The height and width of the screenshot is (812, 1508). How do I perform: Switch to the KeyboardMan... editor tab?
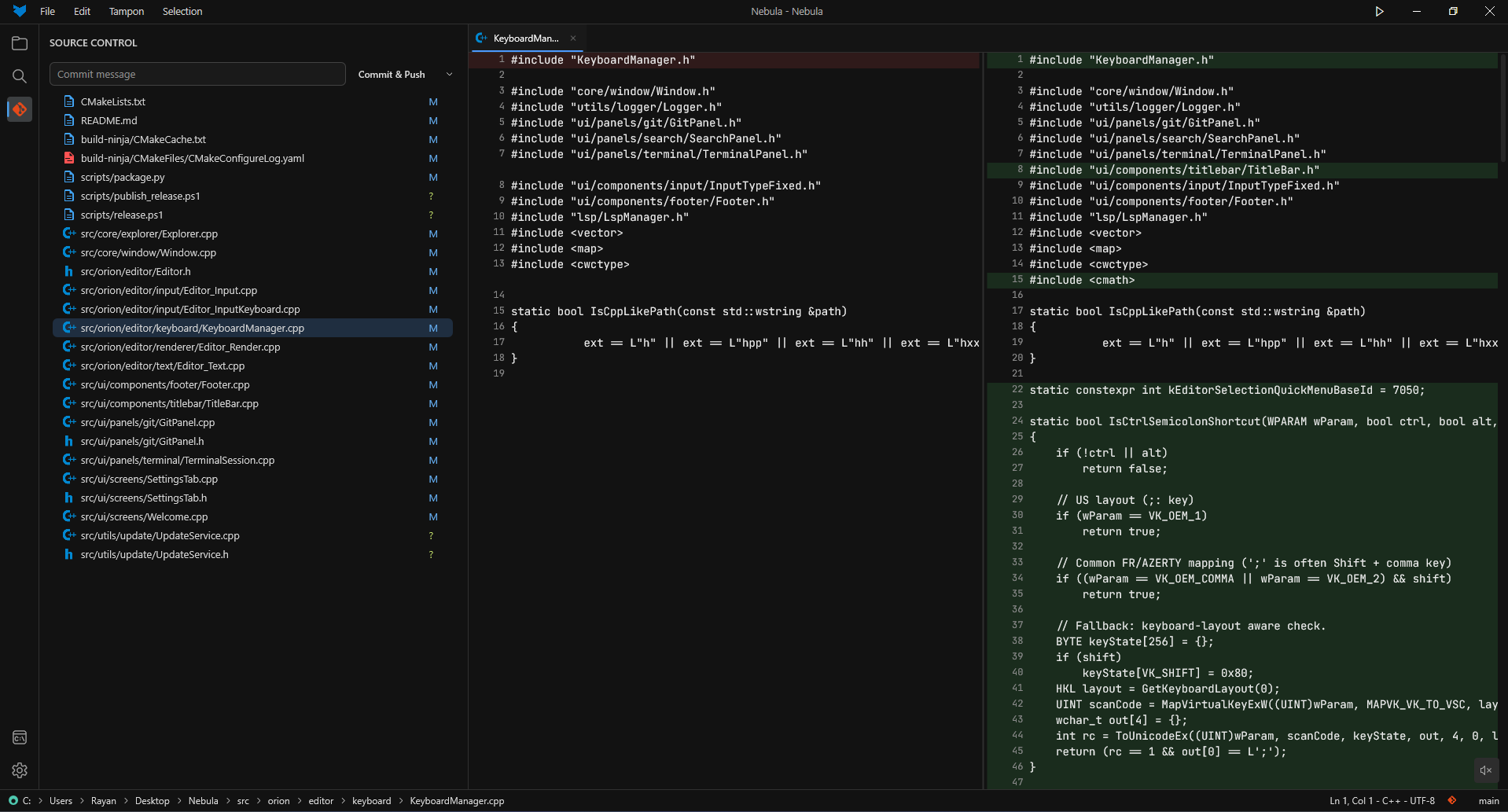[525, 38]
